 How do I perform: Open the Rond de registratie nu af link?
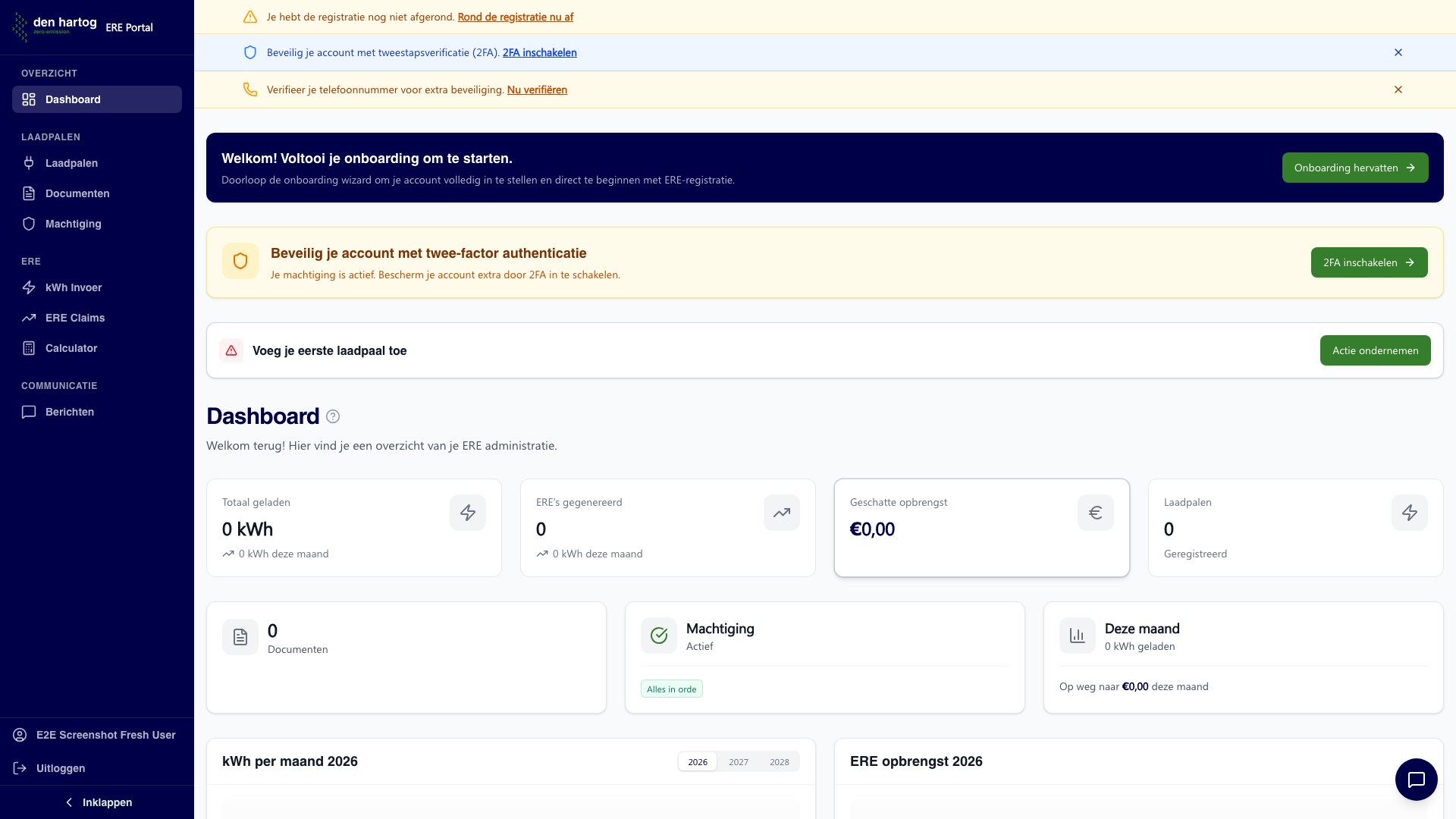coord(516,17)
